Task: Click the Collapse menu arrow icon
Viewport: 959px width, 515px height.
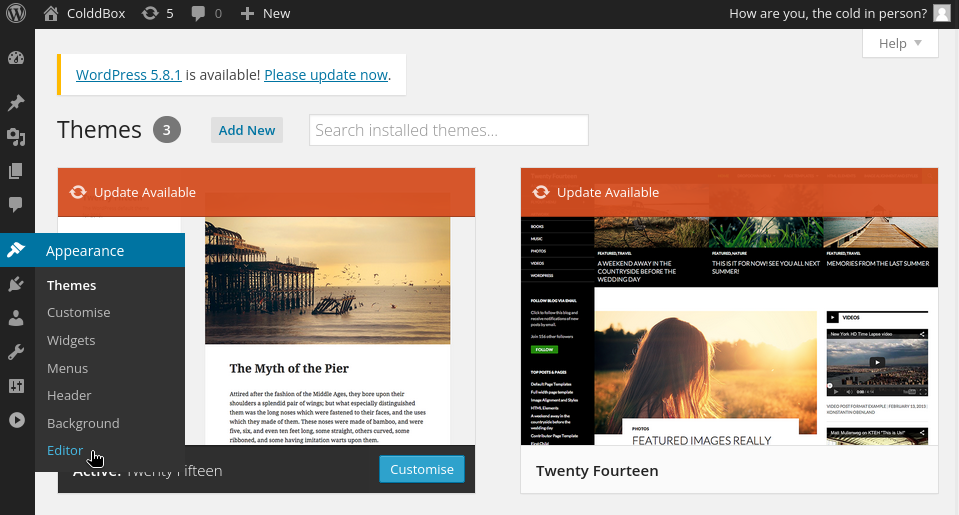Action: [x=17, y=420]
